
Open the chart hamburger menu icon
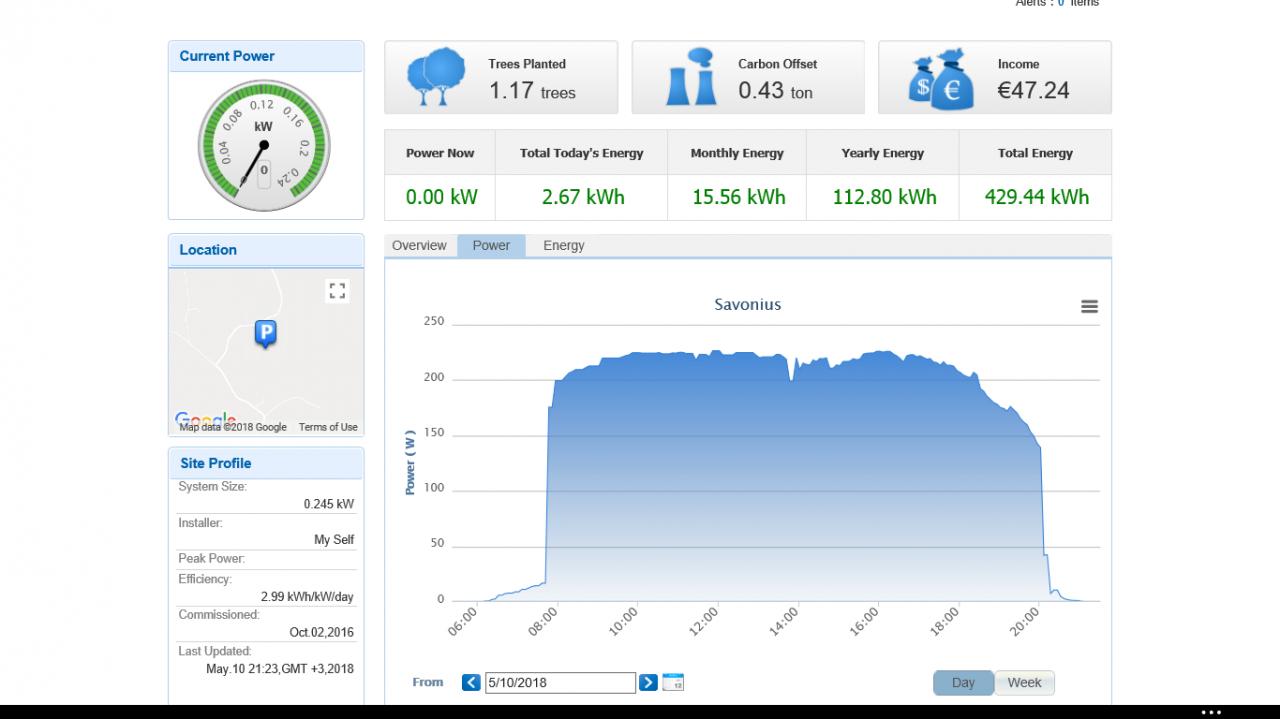(x=1089, y=307)
